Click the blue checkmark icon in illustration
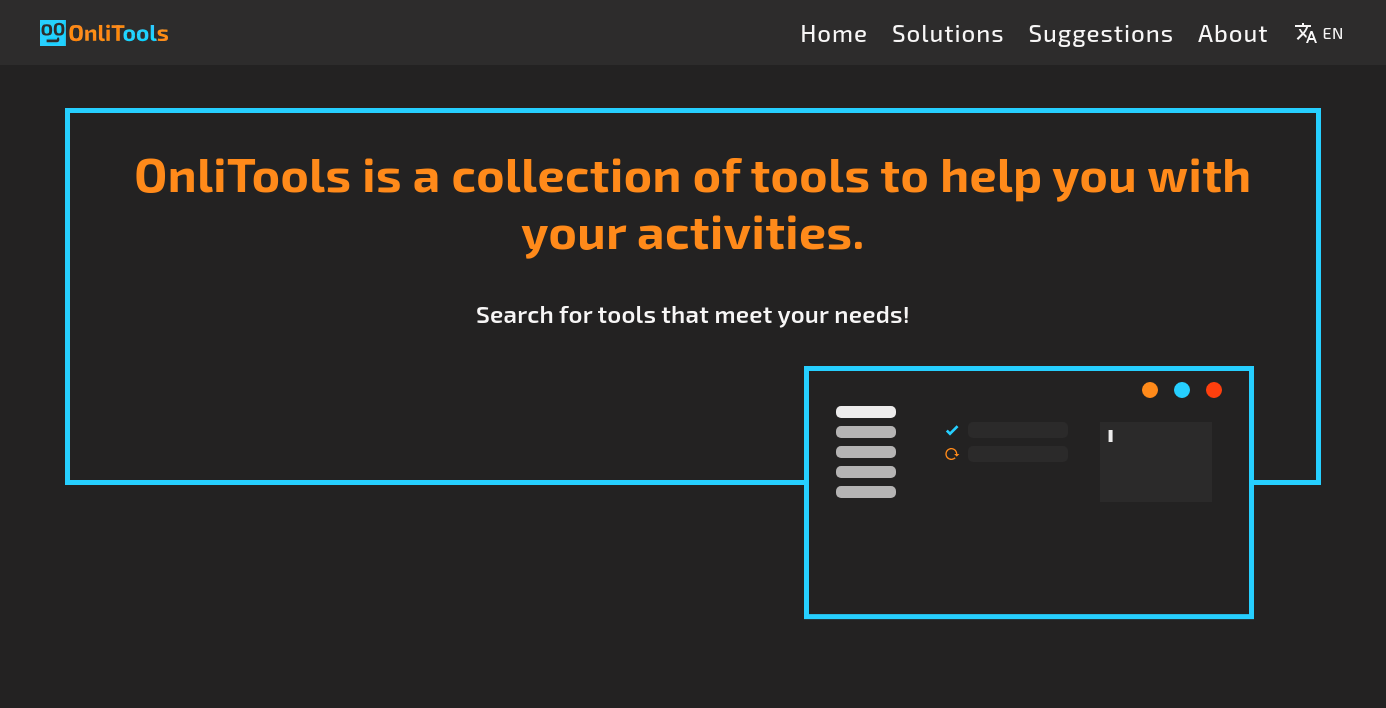This screenshot has height=708, width=1386. click(x=952, y=430)
